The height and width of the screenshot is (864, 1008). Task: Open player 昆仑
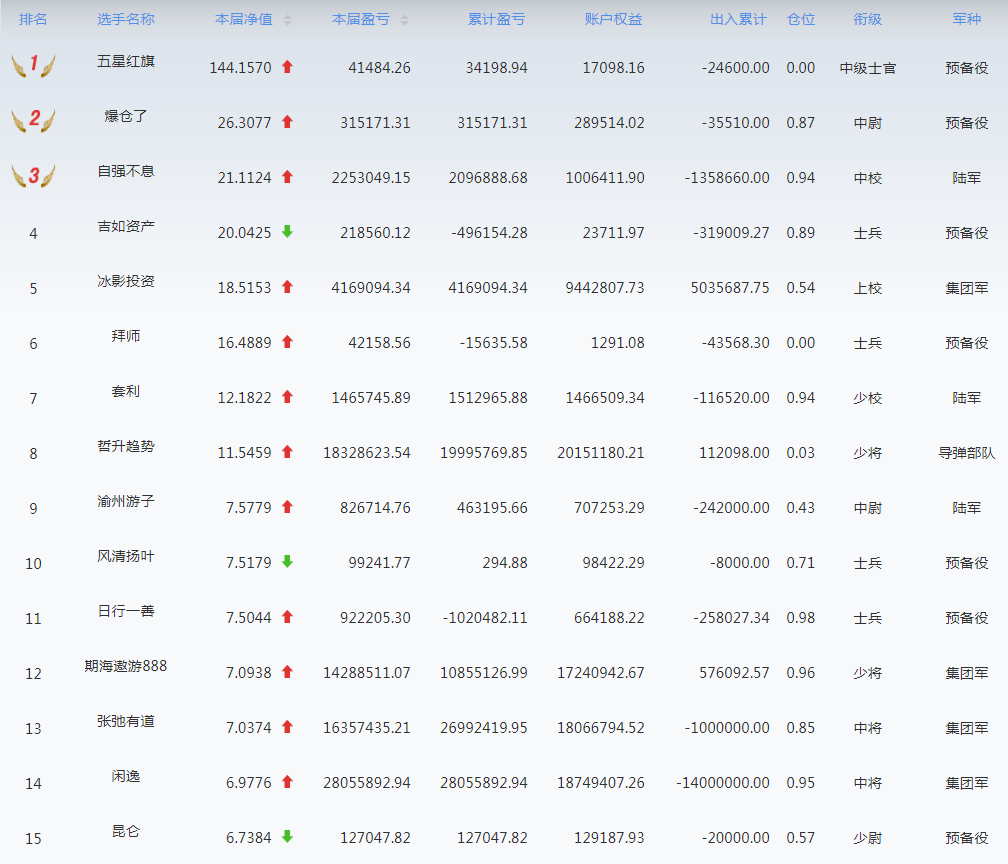point(126,831)
